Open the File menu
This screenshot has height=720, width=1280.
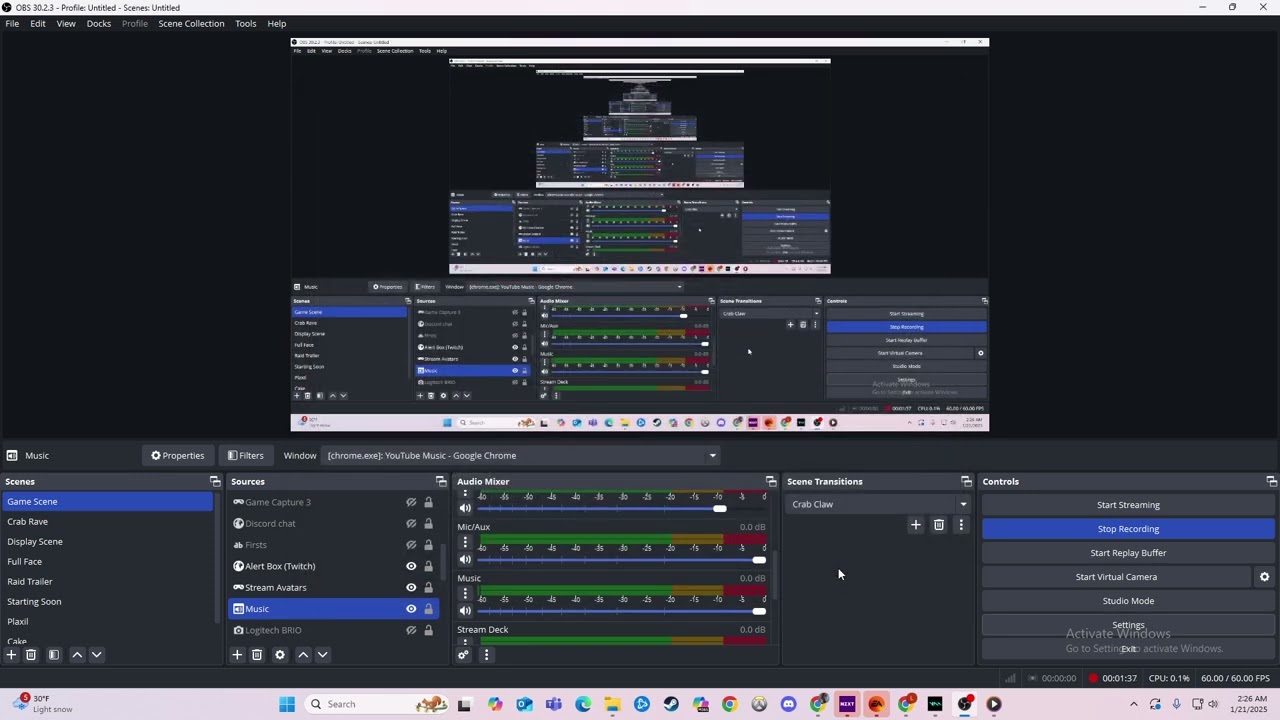click(x=12, y=24)
